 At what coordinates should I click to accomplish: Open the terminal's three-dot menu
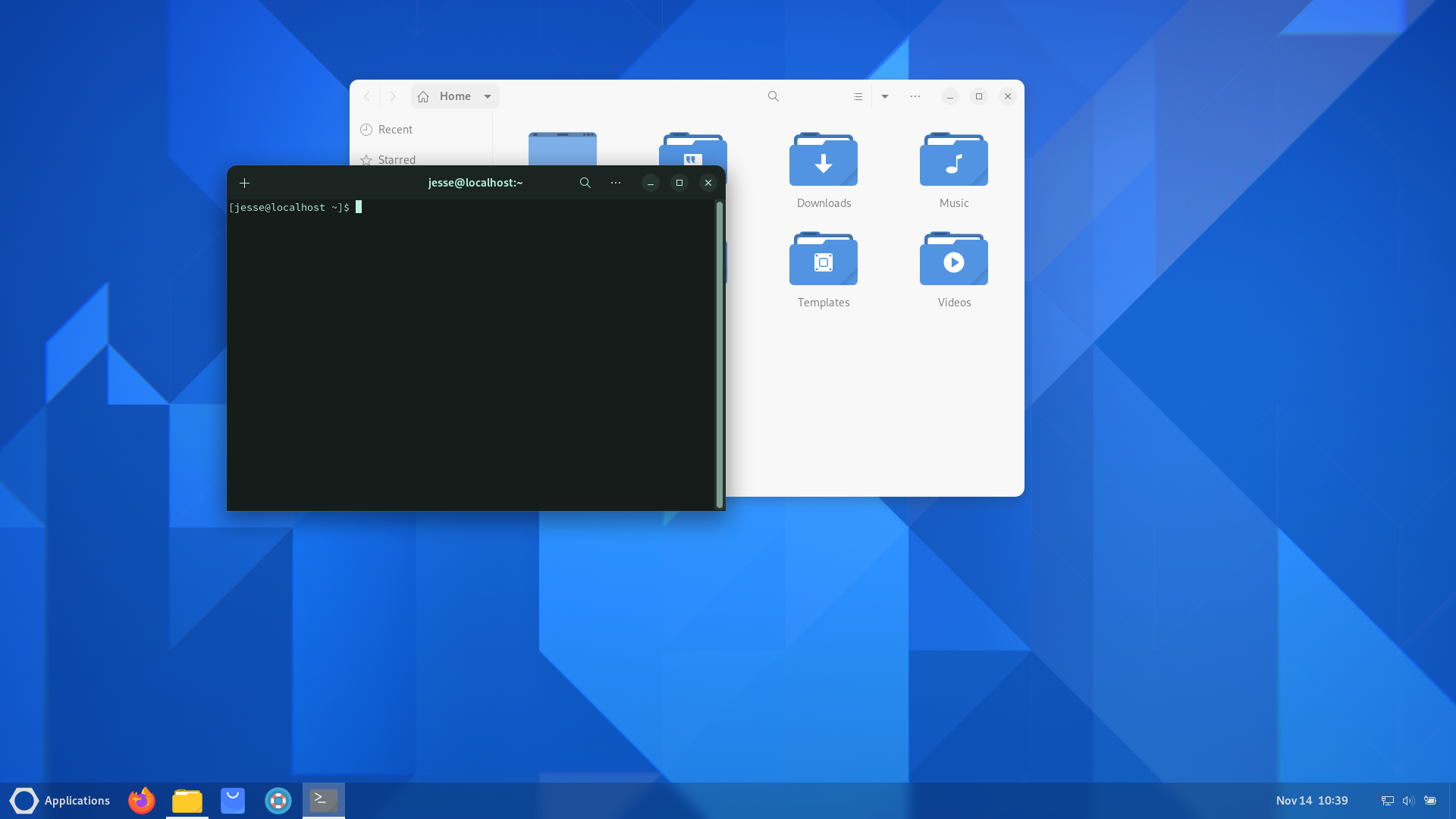point(616,183)
